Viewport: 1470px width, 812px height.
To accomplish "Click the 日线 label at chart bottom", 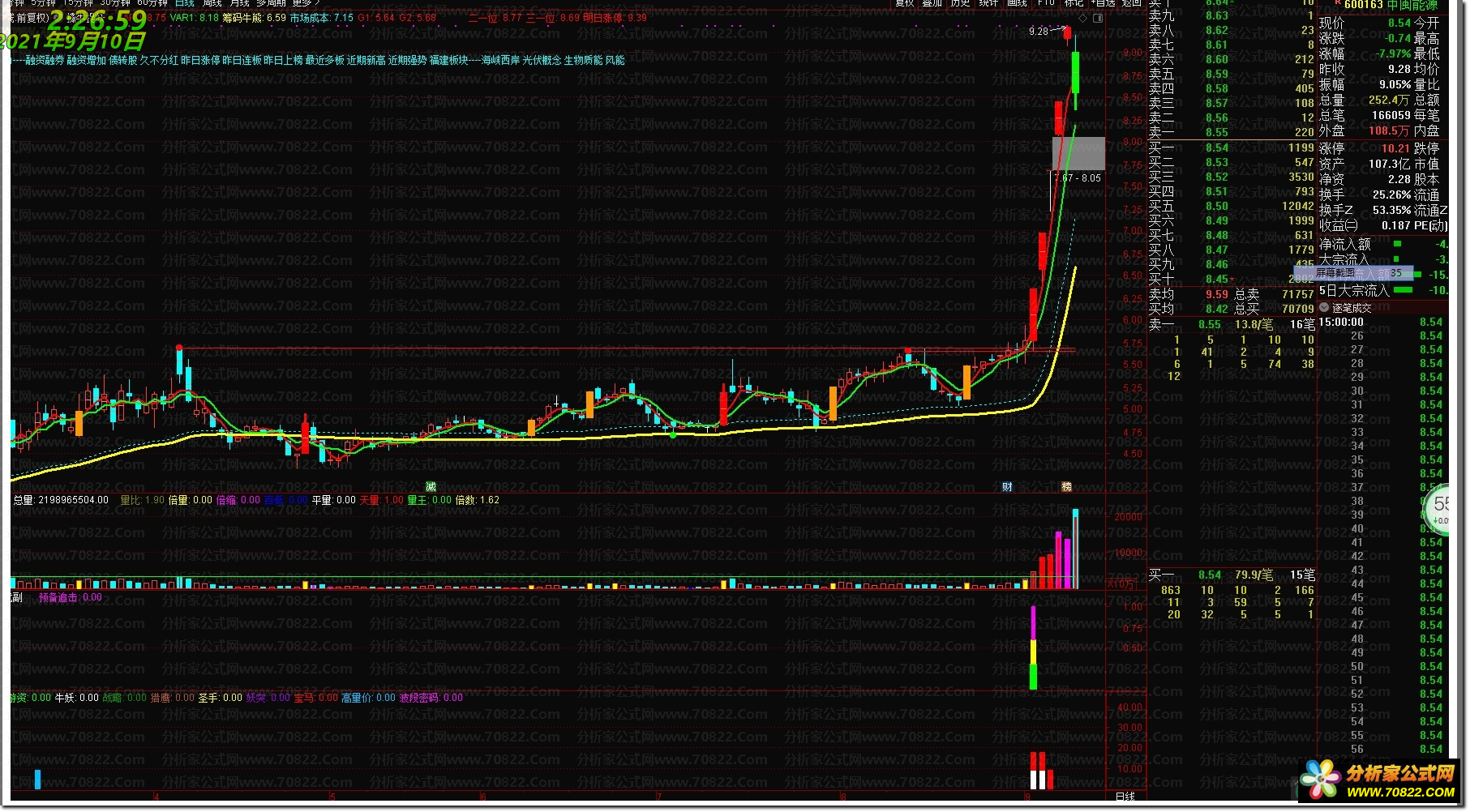I will coord(1125,797).
